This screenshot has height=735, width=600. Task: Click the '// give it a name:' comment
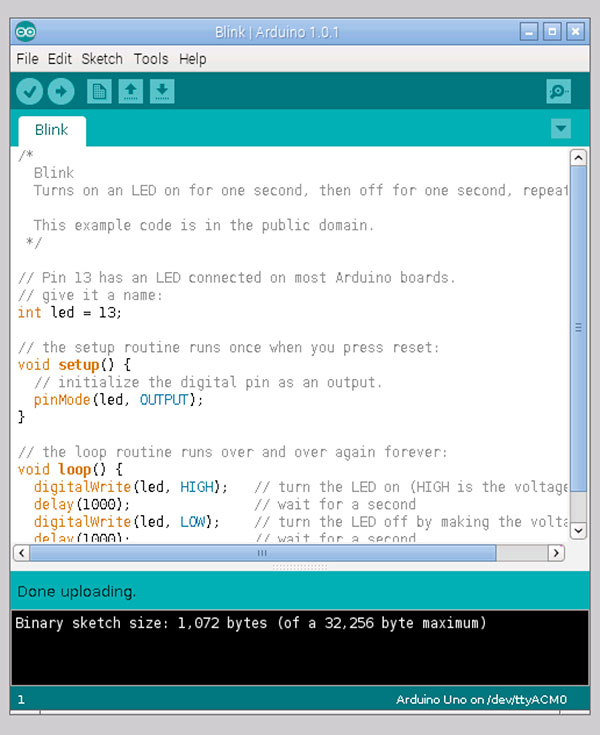[x=90, y=295]
